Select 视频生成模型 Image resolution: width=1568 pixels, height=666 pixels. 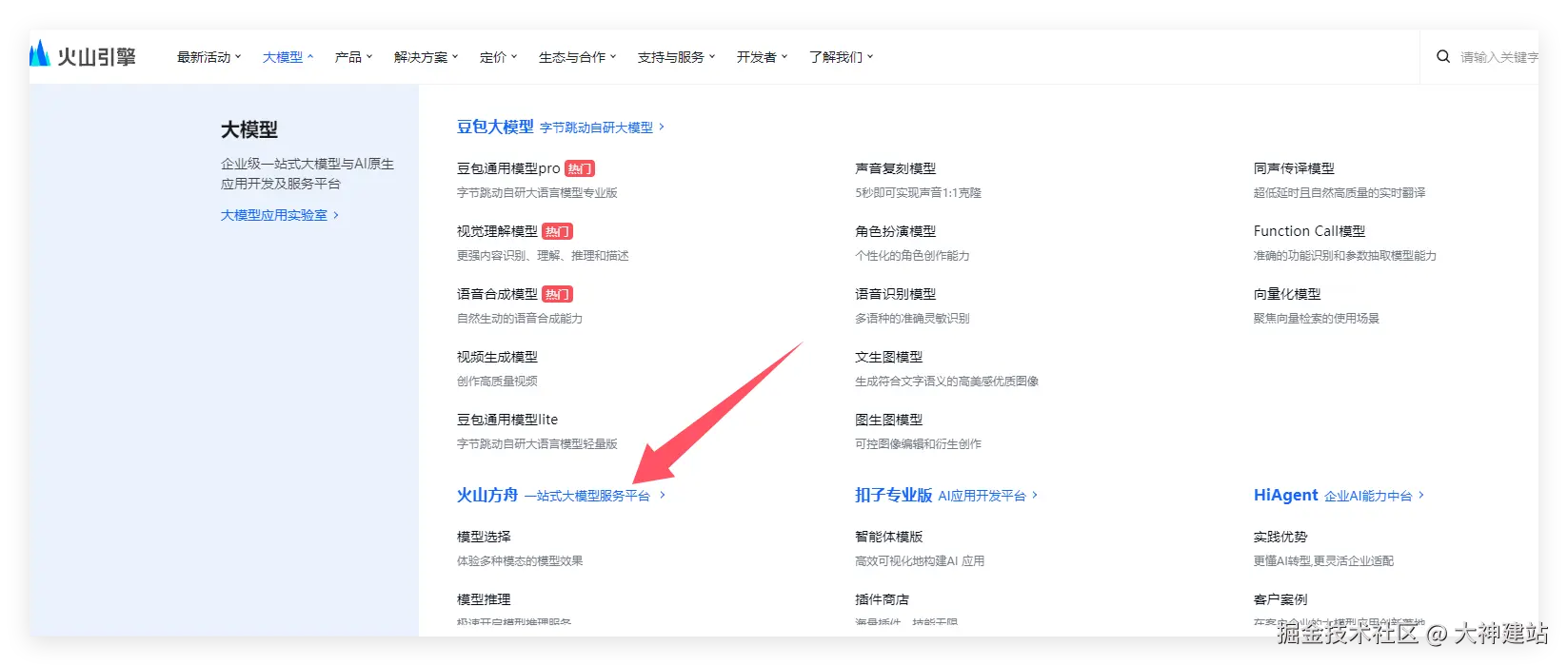click(497, 357)
